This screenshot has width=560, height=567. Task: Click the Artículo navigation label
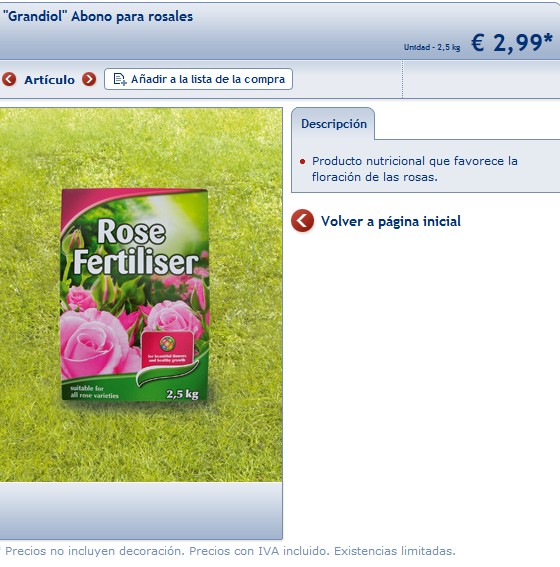pos(50,80)
